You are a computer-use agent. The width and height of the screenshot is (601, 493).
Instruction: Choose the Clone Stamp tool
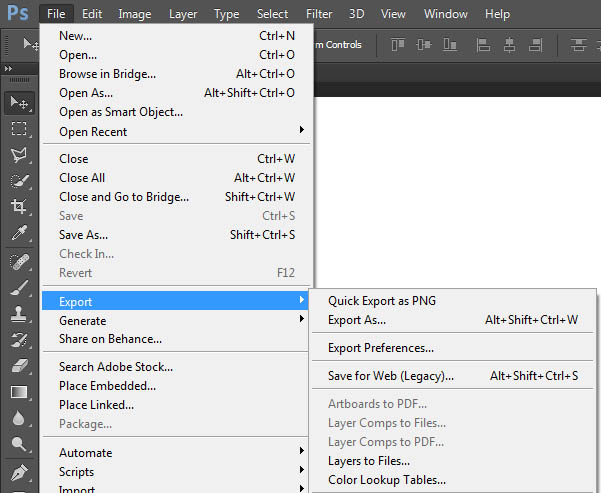click(x=18, y=313)
